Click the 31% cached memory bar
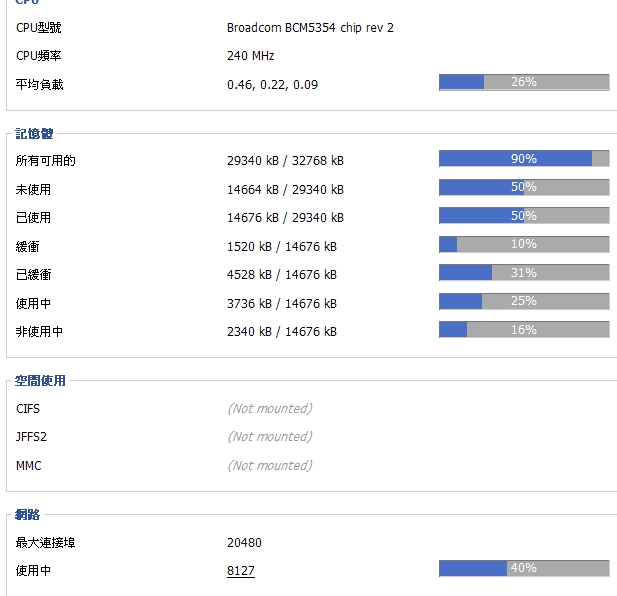The width and height of the screenshot is (617, 596). click(524, 273)
